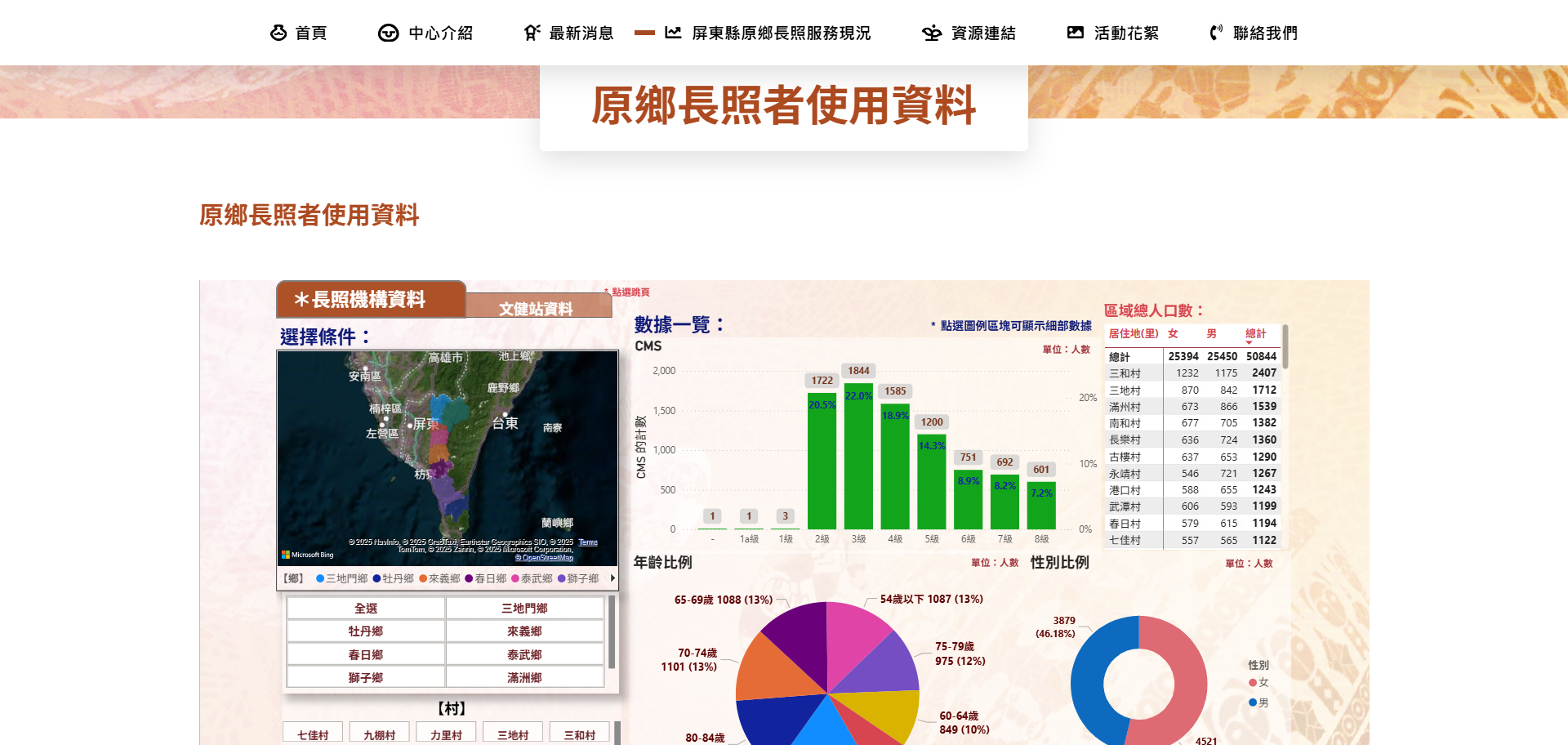Sort table by 總計 column header
Screen dimensions: 1568x745
(1255, 333)
